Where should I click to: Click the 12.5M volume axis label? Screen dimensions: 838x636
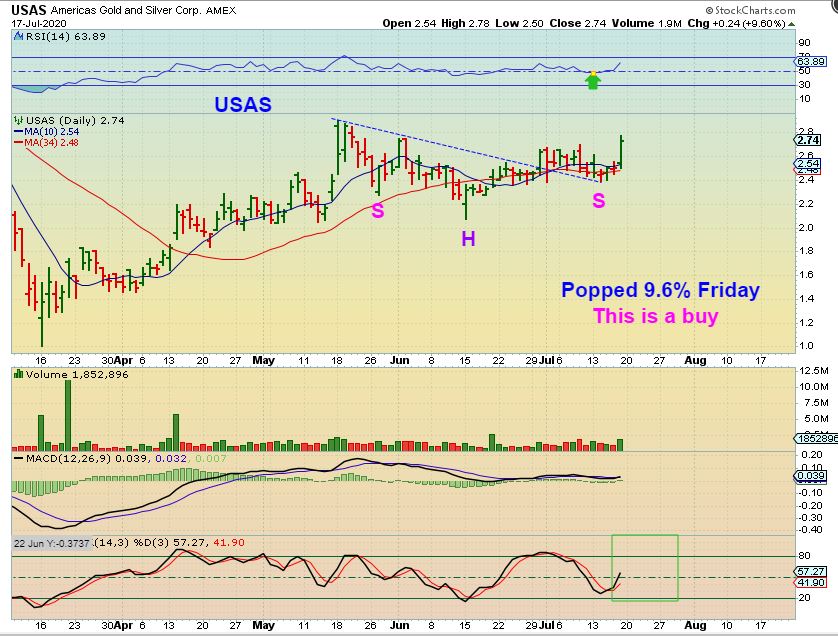[x=813, y=370]
